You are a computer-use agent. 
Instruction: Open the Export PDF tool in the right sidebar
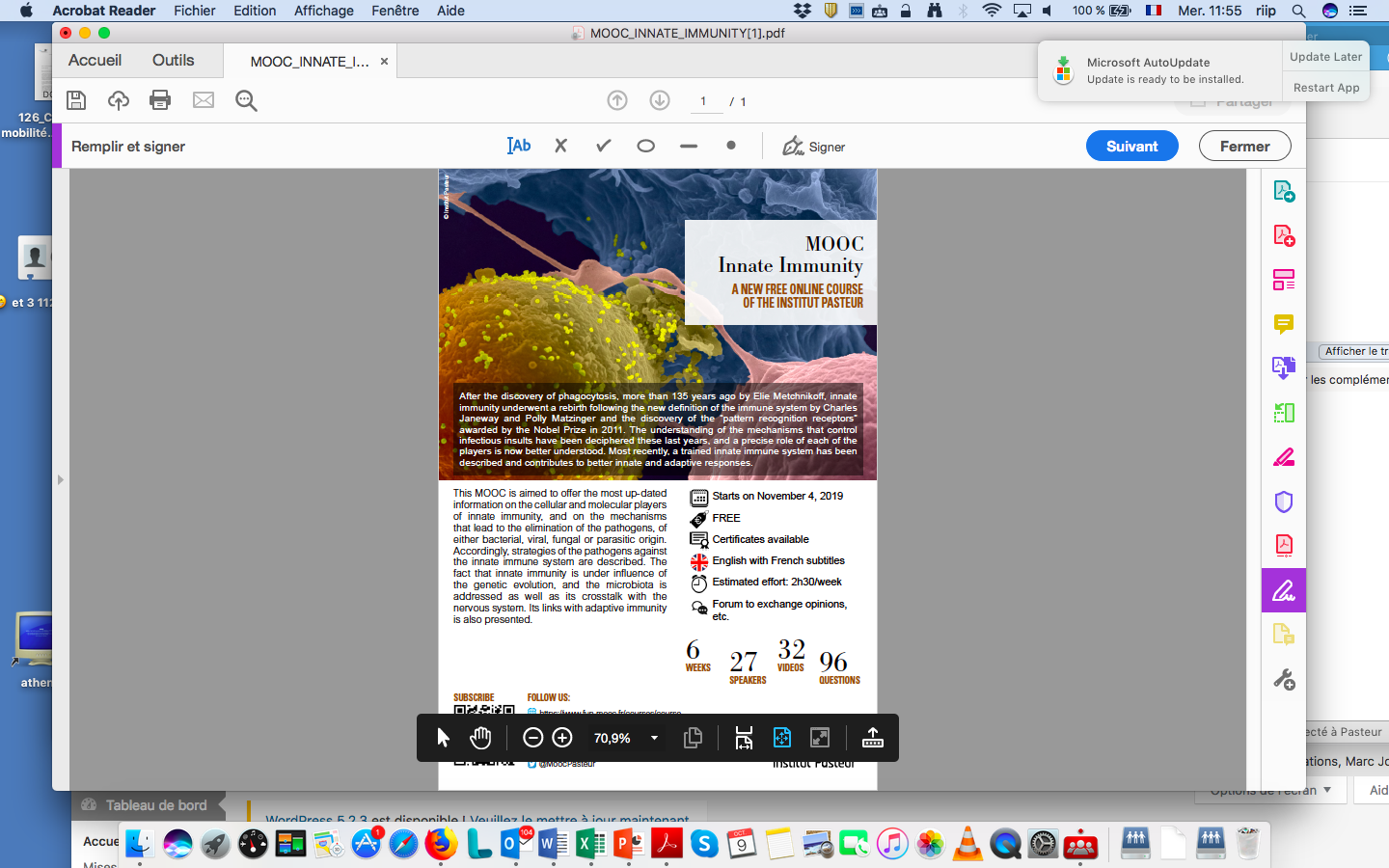point(1284,191)
